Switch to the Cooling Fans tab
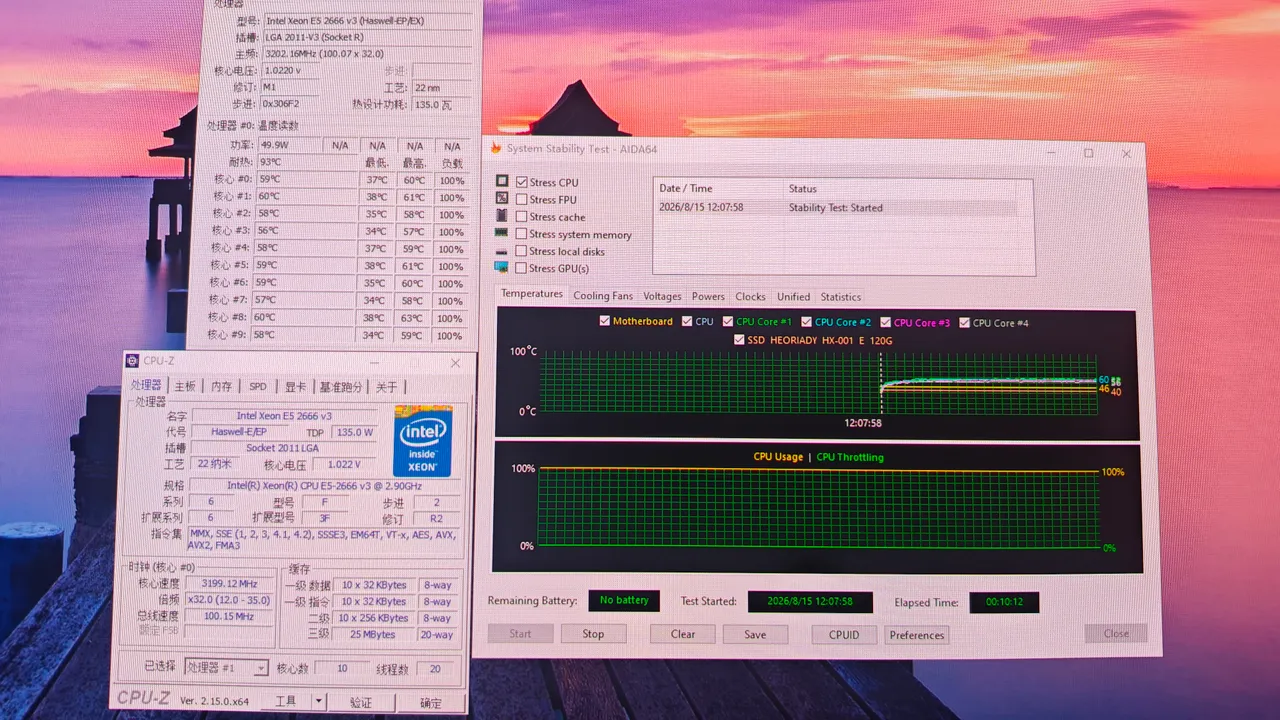This screenshot has height=720, width=1280. 603,296
